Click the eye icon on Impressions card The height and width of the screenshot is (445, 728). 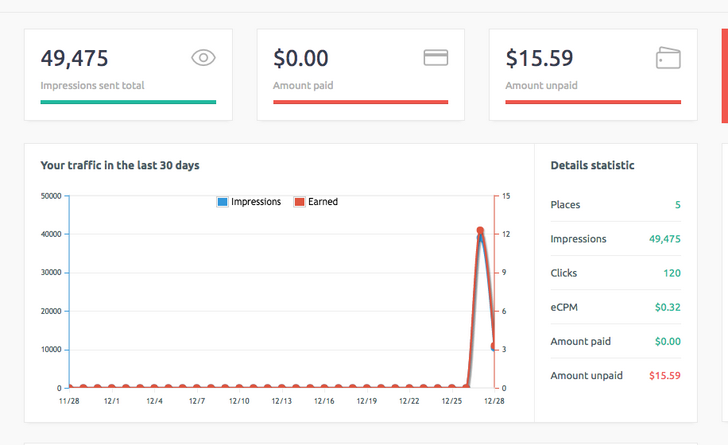(203, 58)
